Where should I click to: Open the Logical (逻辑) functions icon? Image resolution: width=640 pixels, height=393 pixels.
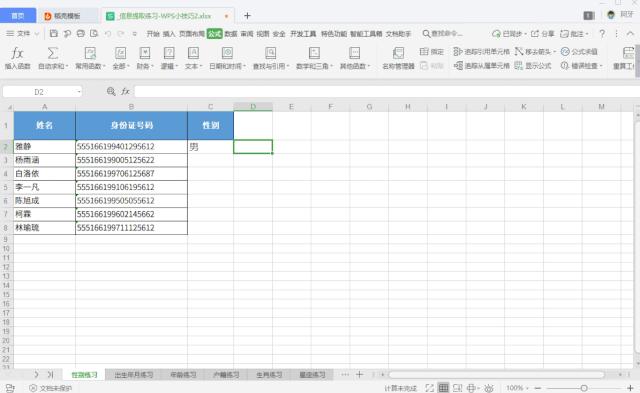click(169, 53)
